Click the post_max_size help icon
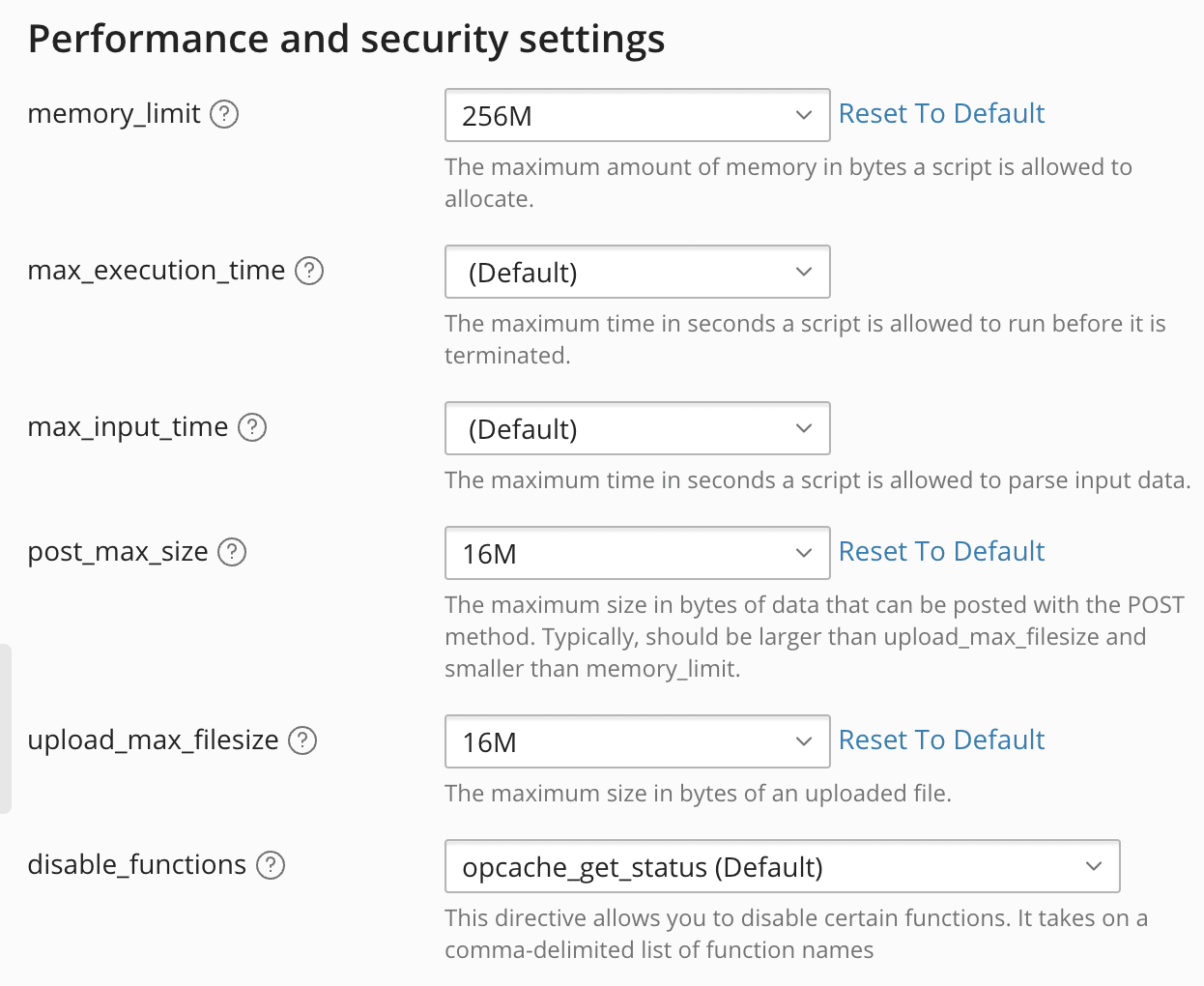Viewport: 1204px width, 986px height. pos(232,552)
